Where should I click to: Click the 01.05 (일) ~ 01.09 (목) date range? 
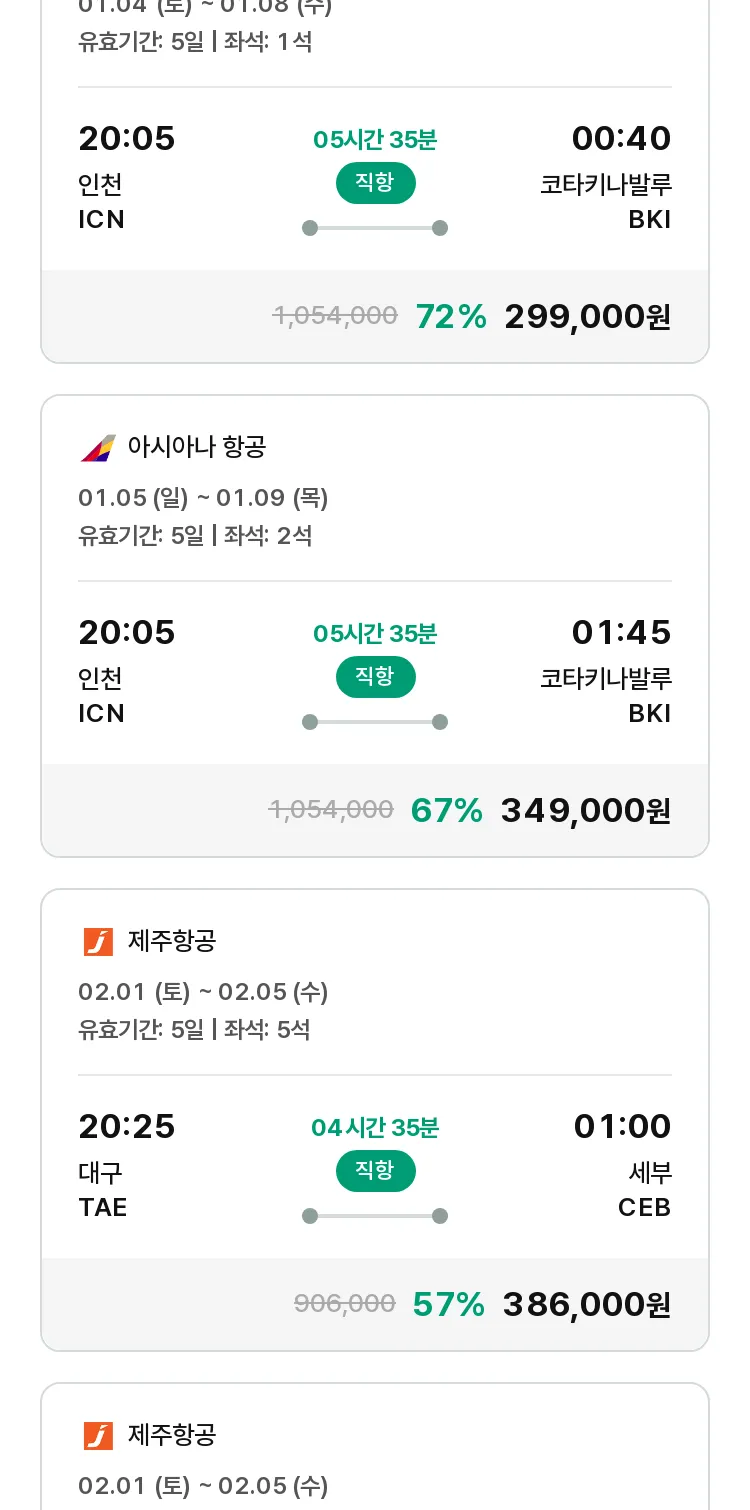[203, 498]
